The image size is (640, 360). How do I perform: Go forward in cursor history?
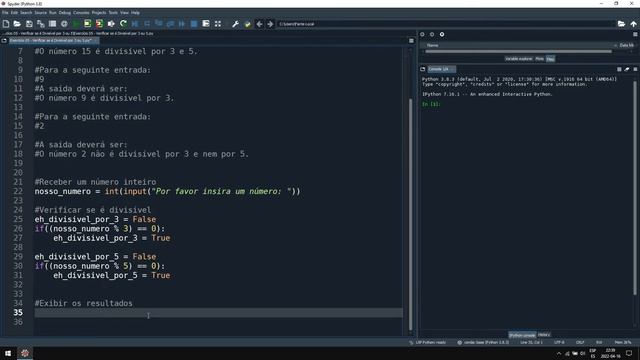270,24
